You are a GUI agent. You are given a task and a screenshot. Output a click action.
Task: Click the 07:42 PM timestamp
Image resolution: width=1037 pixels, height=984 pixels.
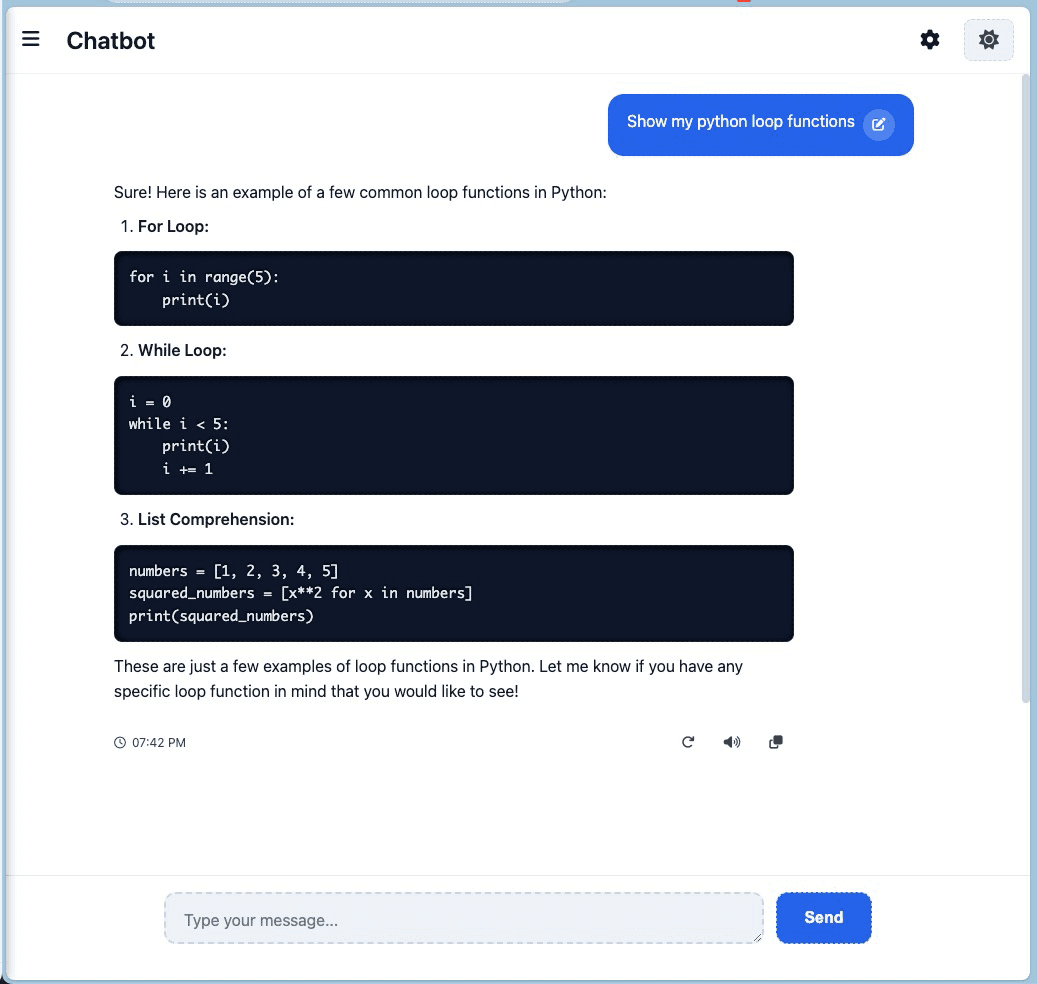pyautogui.click(x=158, y=742)
